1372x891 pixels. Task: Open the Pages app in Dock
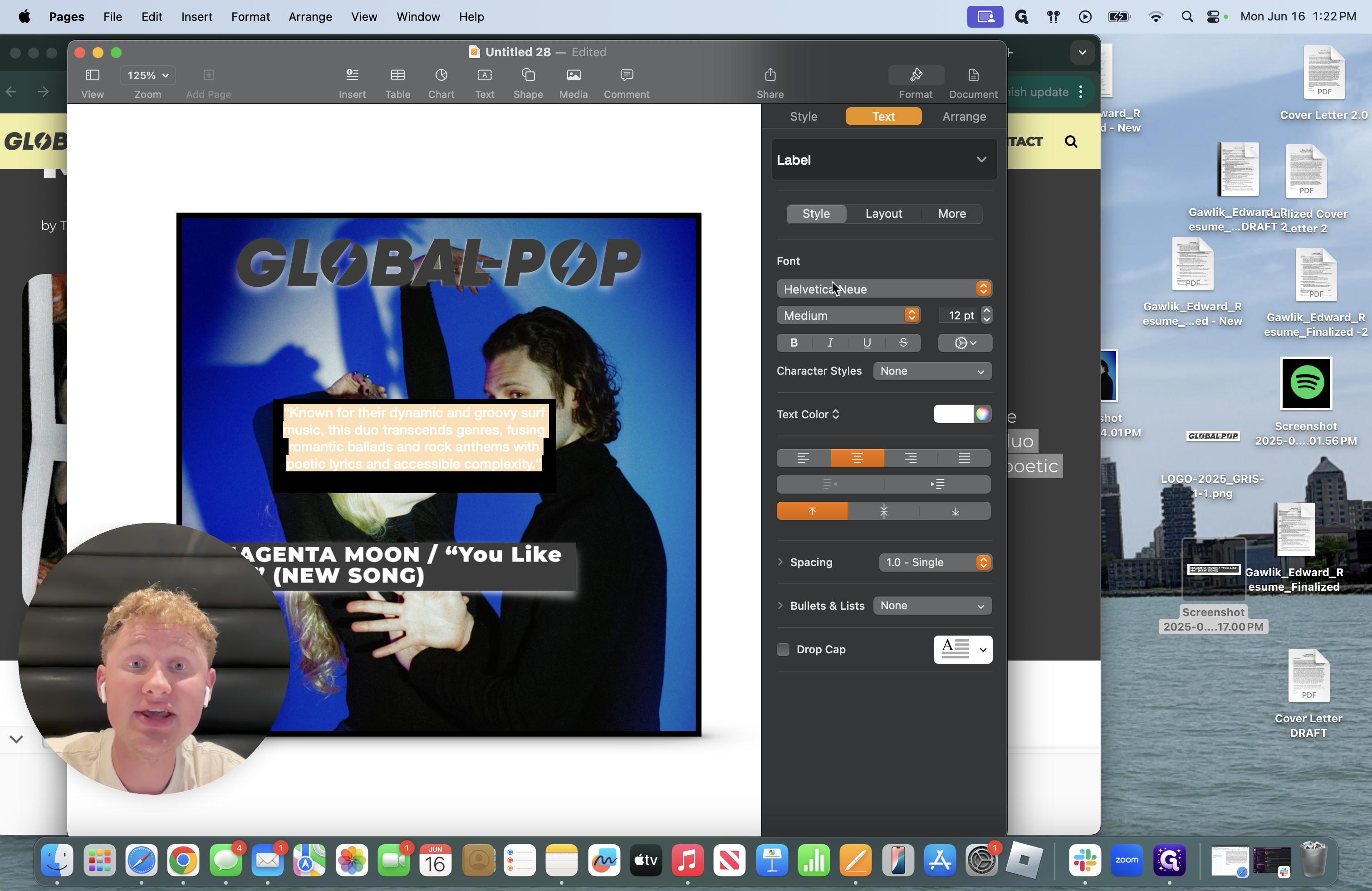[856, 861]
